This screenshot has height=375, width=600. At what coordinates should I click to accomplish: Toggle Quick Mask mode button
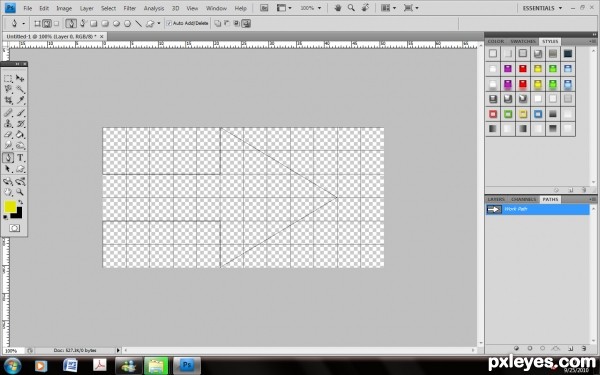[15, 228]
